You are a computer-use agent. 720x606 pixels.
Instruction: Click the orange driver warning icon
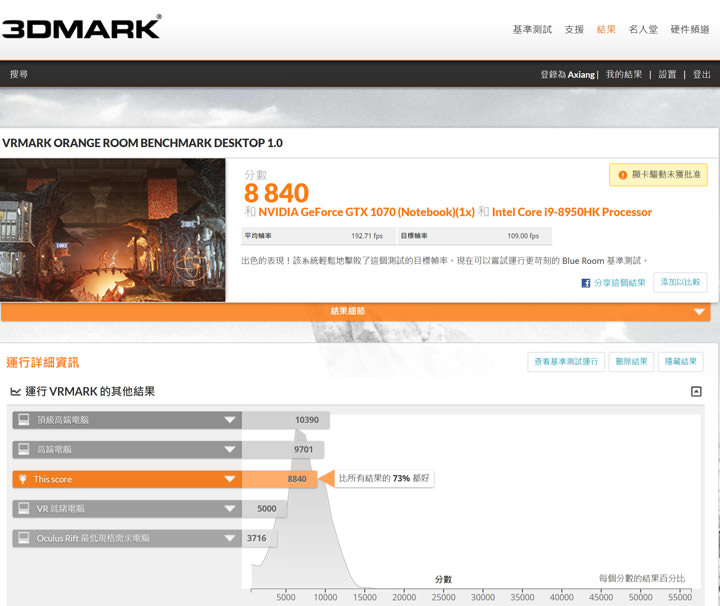click(x=623, y=175)
